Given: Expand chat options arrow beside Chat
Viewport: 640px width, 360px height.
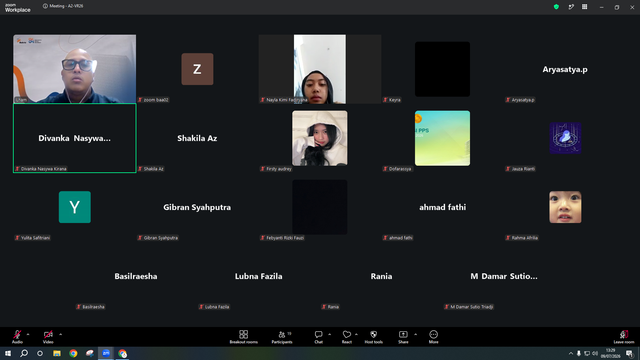Looking at the screenshot, I should 329,334.
